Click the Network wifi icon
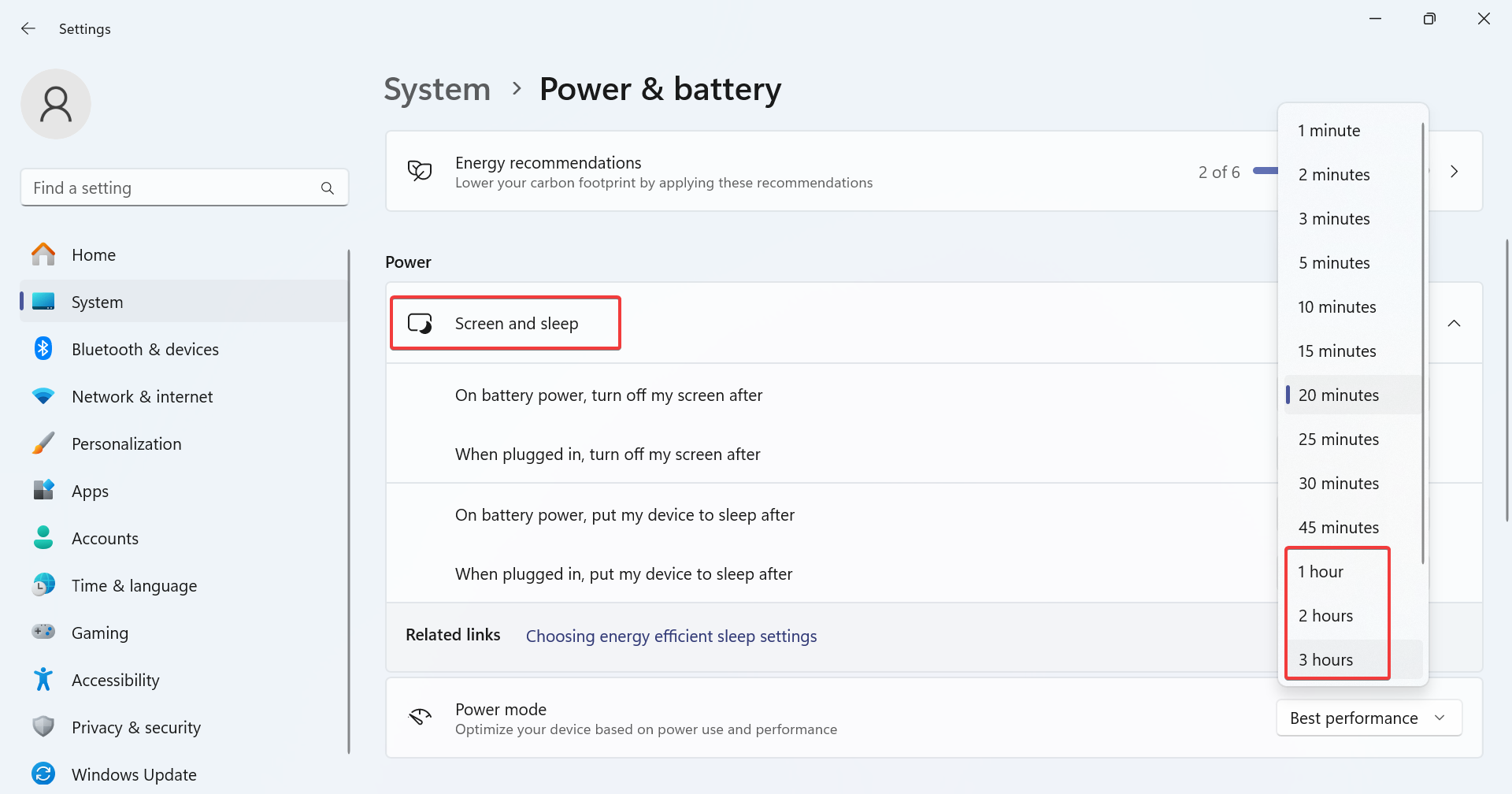The height and width of the screenshot is (794, 1512). tap(43, 396)
